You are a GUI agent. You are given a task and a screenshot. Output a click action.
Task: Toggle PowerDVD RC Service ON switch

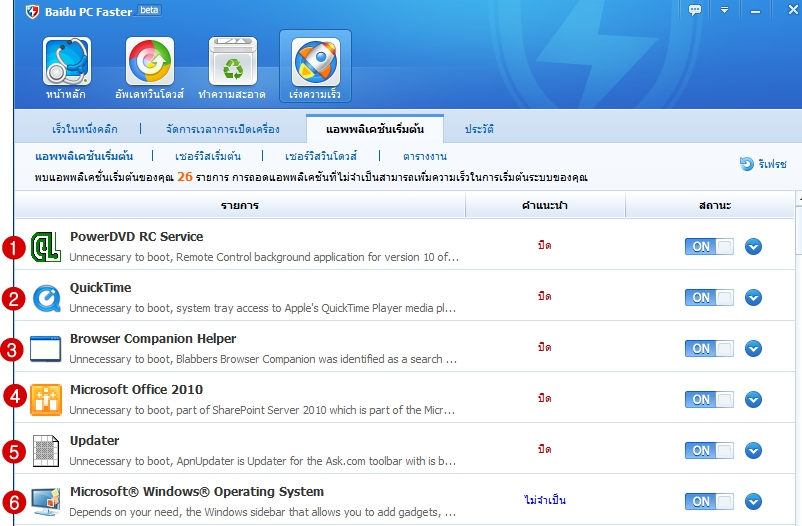709,247
